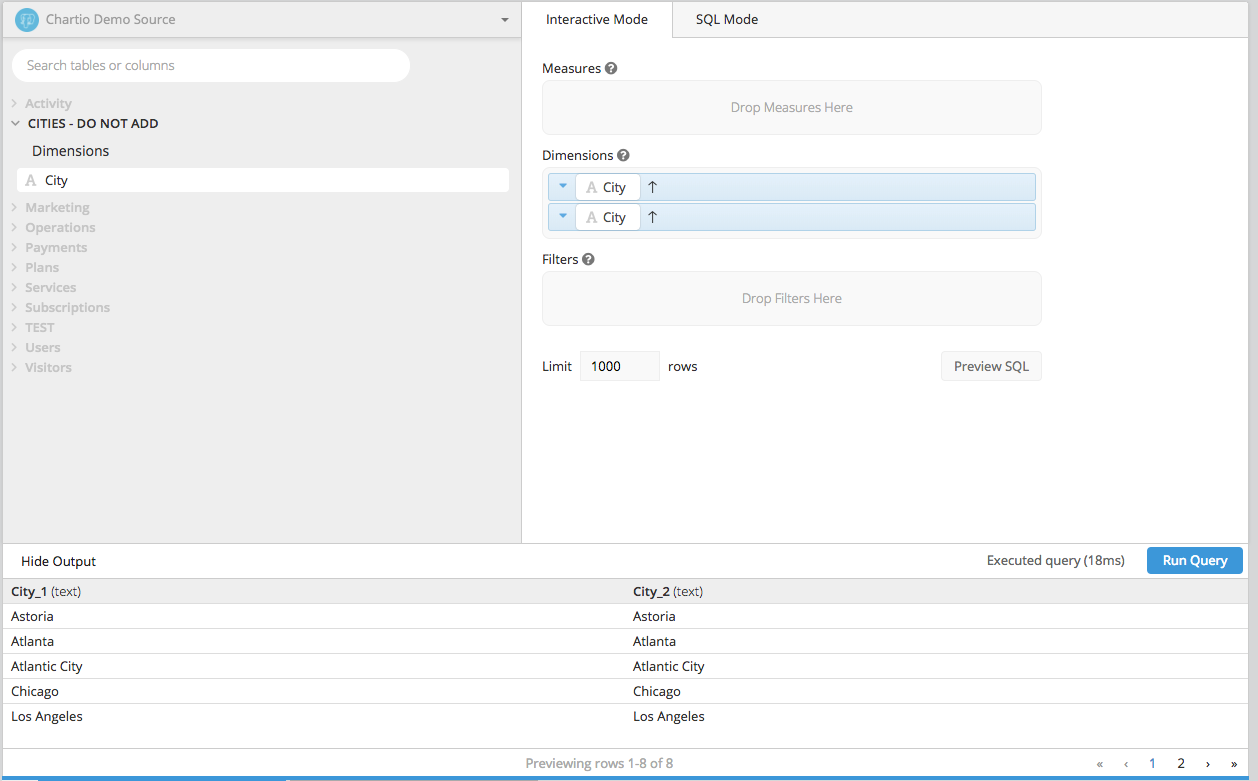The height and width of the screenshot is (781, 1258).
Task: Click the Chartio logo icon
Action: tap(27, 19)
